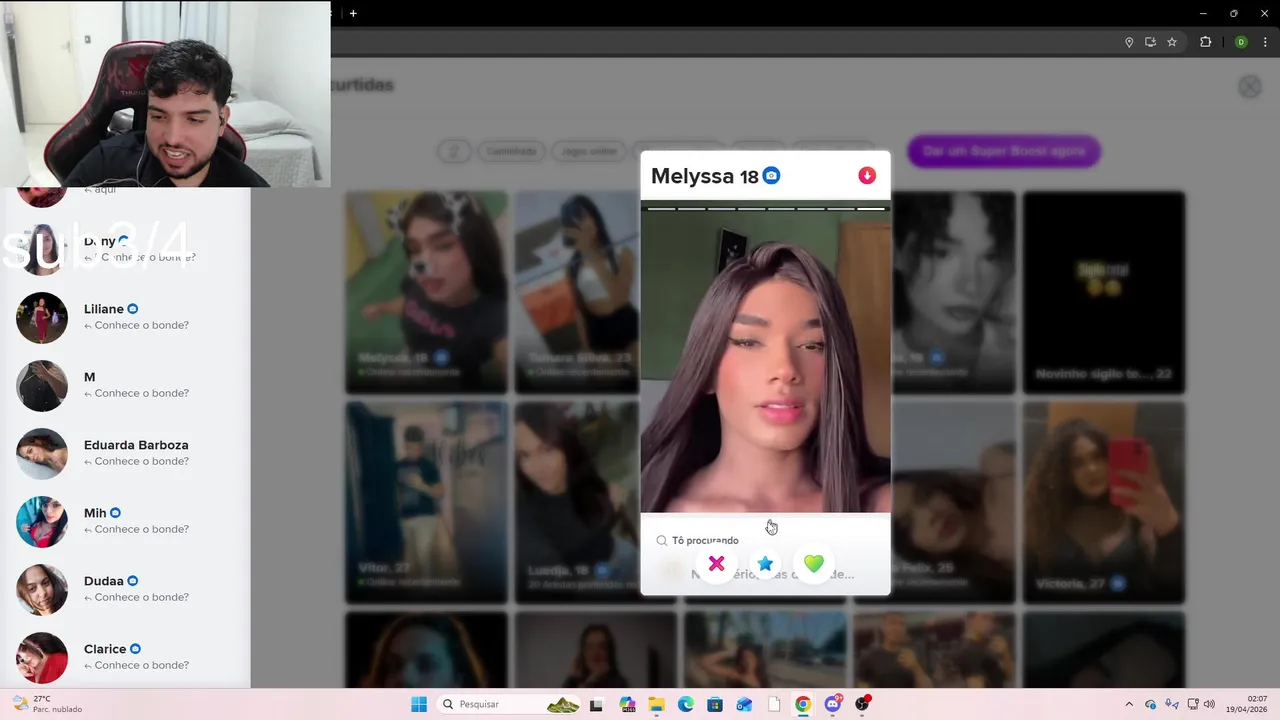The height and width of the screenshot is (720, 1280).
Task: Click 'Tô procurando' text in profile card
Action: click(705, 540)
